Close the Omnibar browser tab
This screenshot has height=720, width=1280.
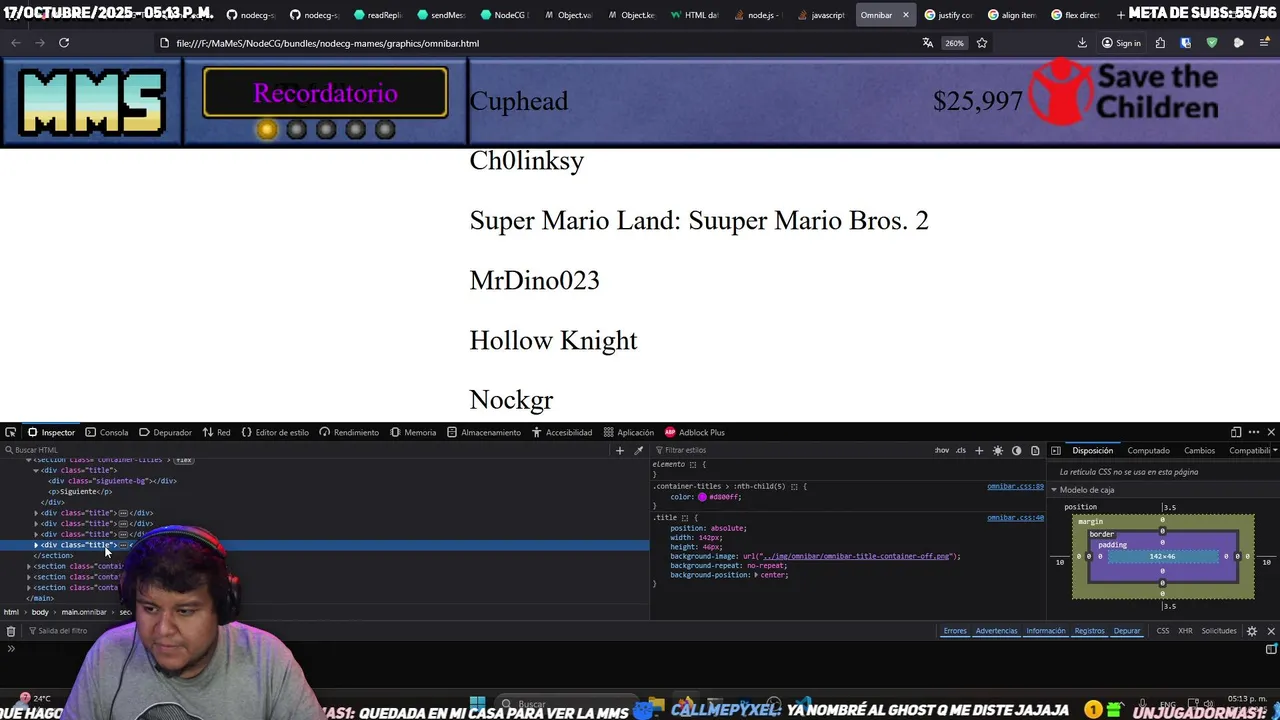pyautogui.click(x=906, y=15)
